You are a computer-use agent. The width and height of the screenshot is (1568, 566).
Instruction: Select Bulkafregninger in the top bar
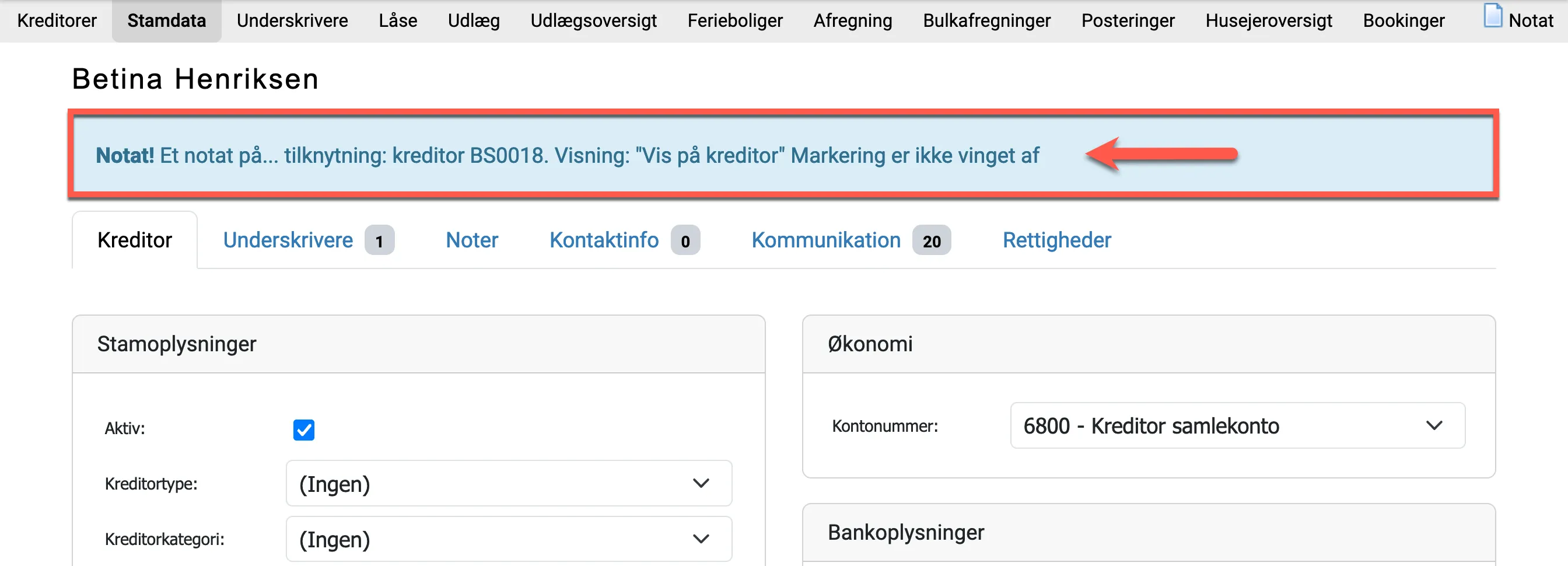pyautogui.click(x=986, y=20)
